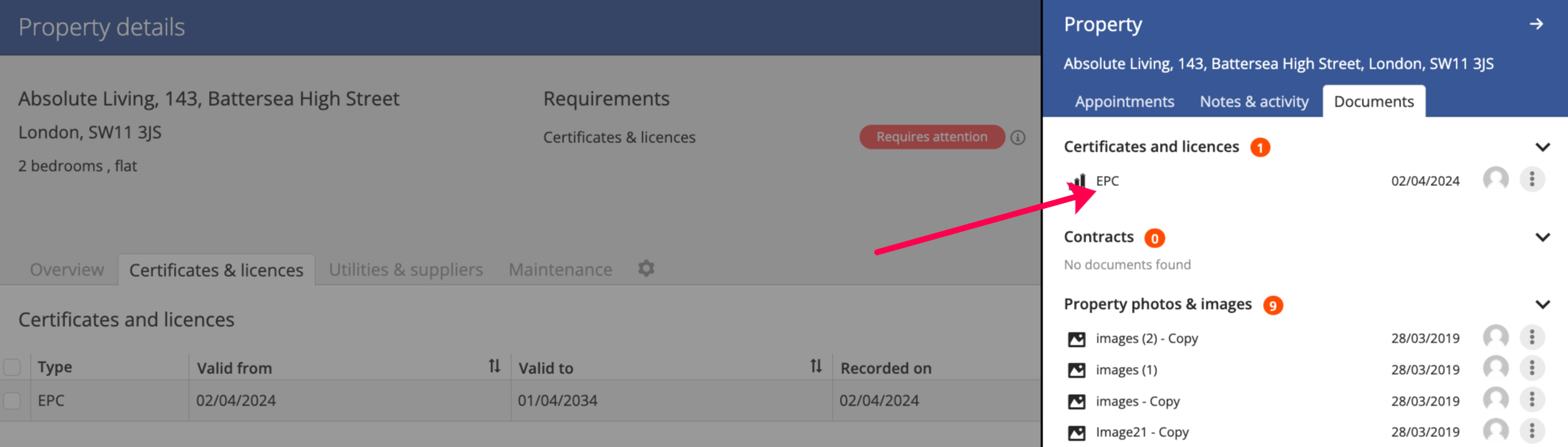Open the three-dot menu for images - Copy
The width and height of the screenshot is (1568, 447).
tap(1531, 401)
